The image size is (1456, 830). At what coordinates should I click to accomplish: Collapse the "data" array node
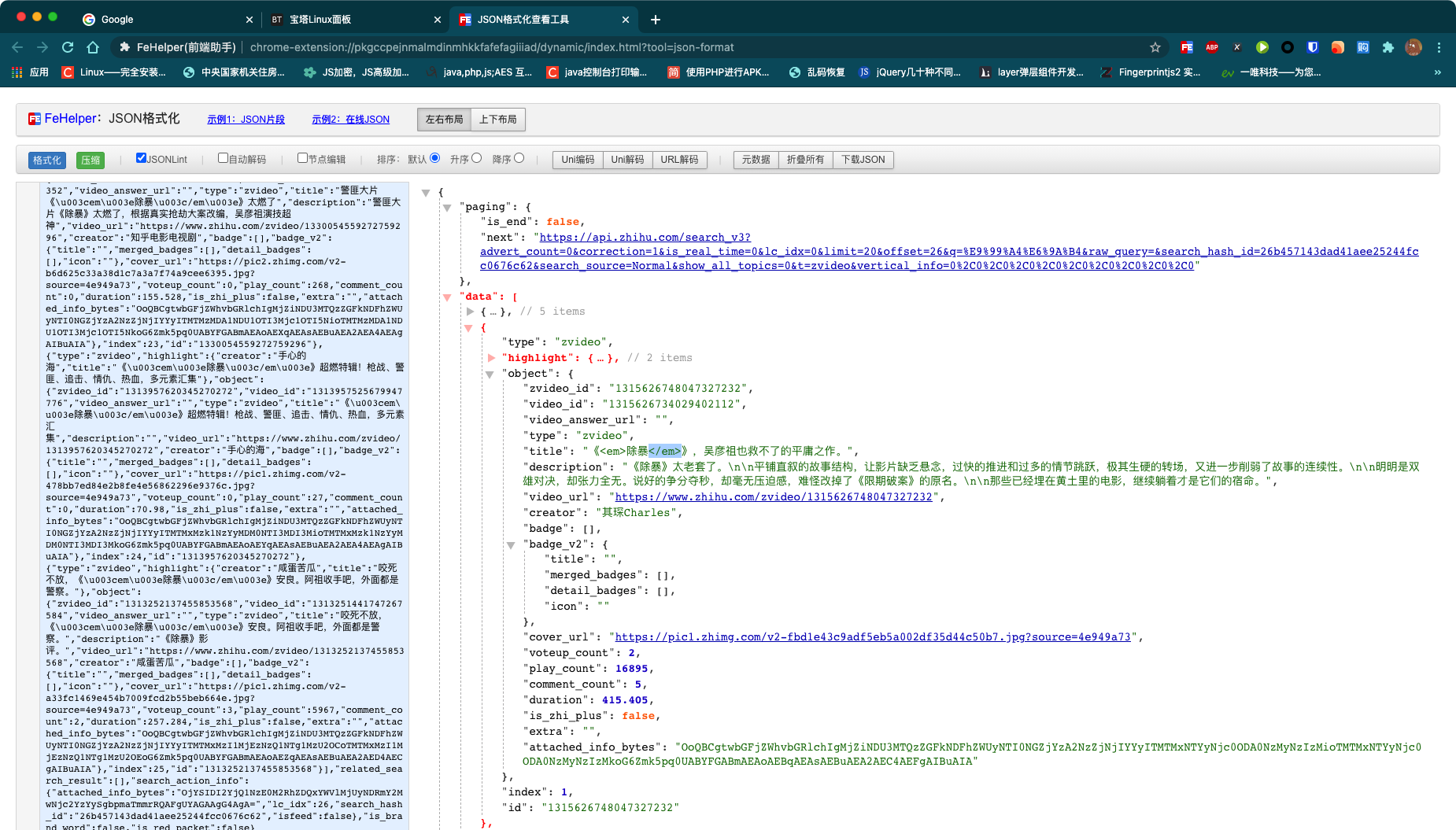pyautogui.click(x=447, y=297)
